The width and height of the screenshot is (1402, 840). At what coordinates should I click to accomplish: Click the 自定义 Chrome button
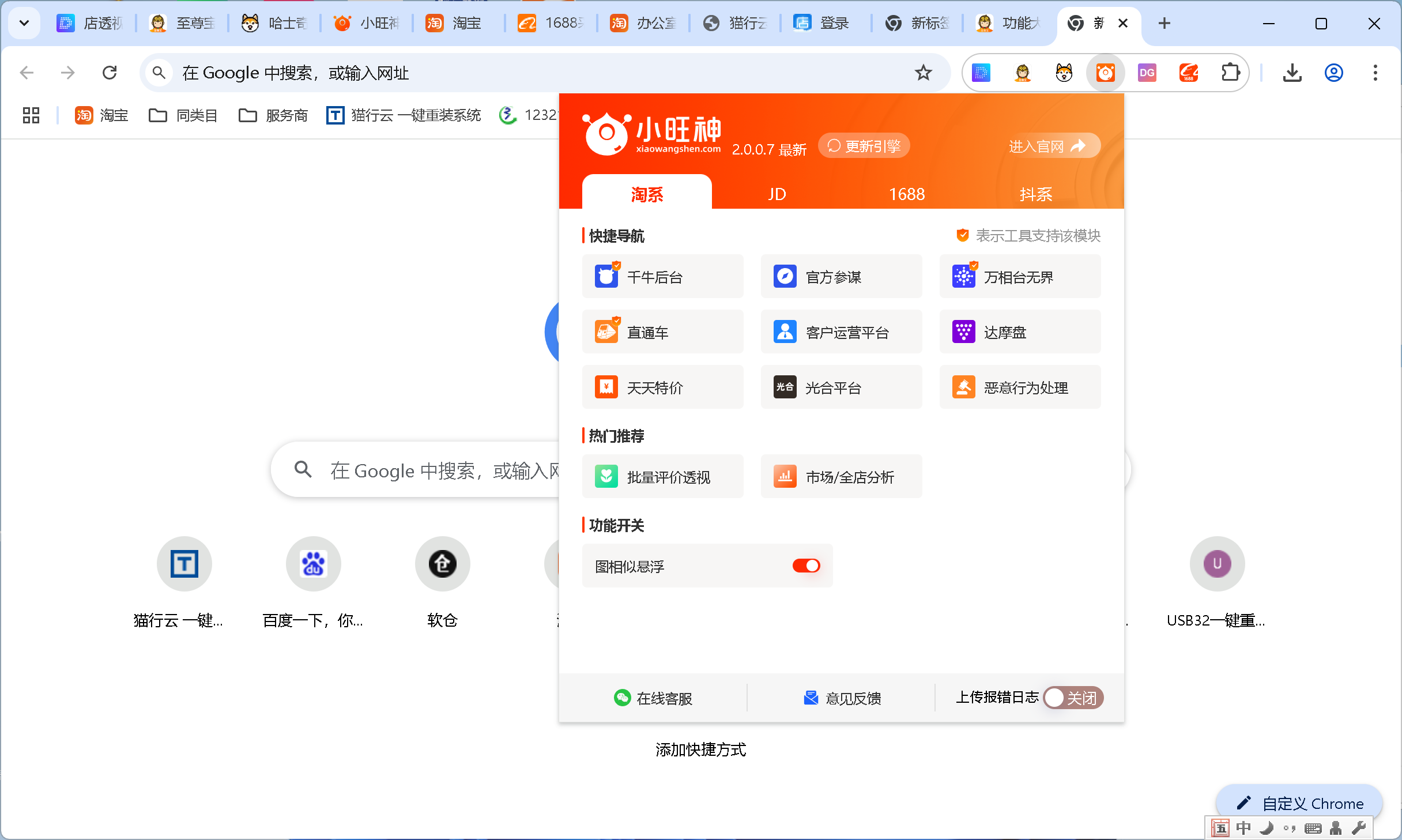[x=1300, y=803]
